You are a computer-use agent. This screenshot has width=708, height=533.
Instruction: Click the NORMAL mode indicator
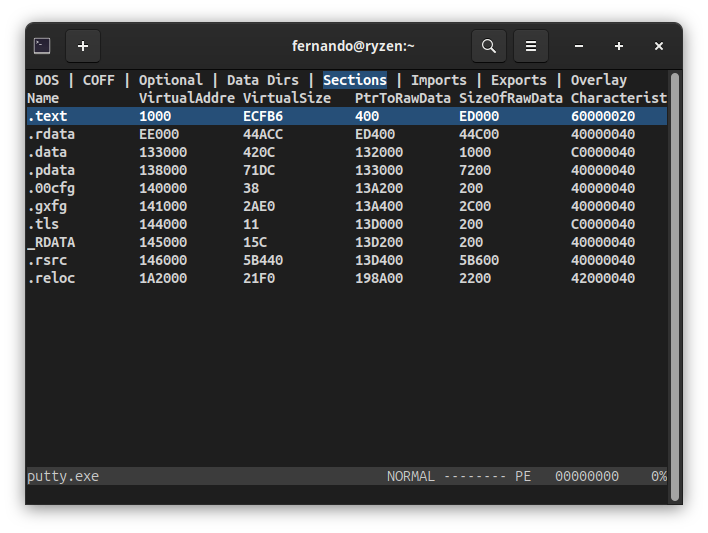410,476
